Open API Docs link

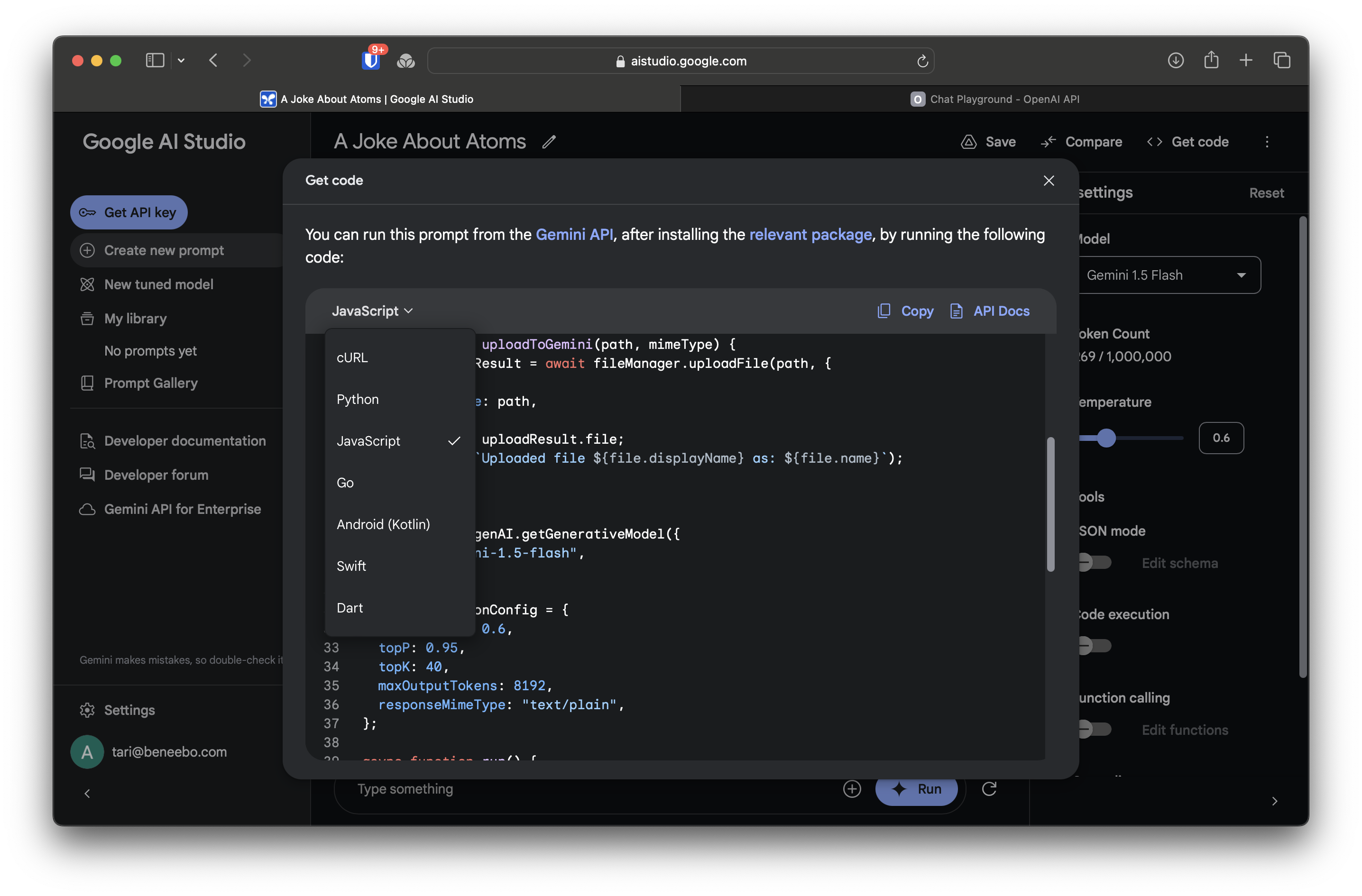(990, 311)
